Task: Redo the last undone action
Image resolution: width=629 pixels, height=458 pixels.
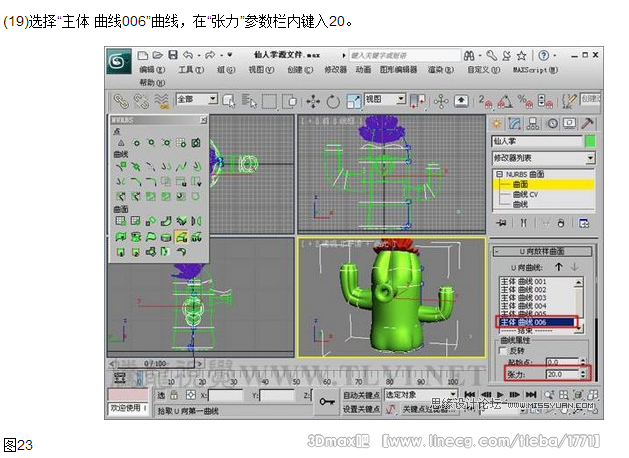Action: pos(210,55)
